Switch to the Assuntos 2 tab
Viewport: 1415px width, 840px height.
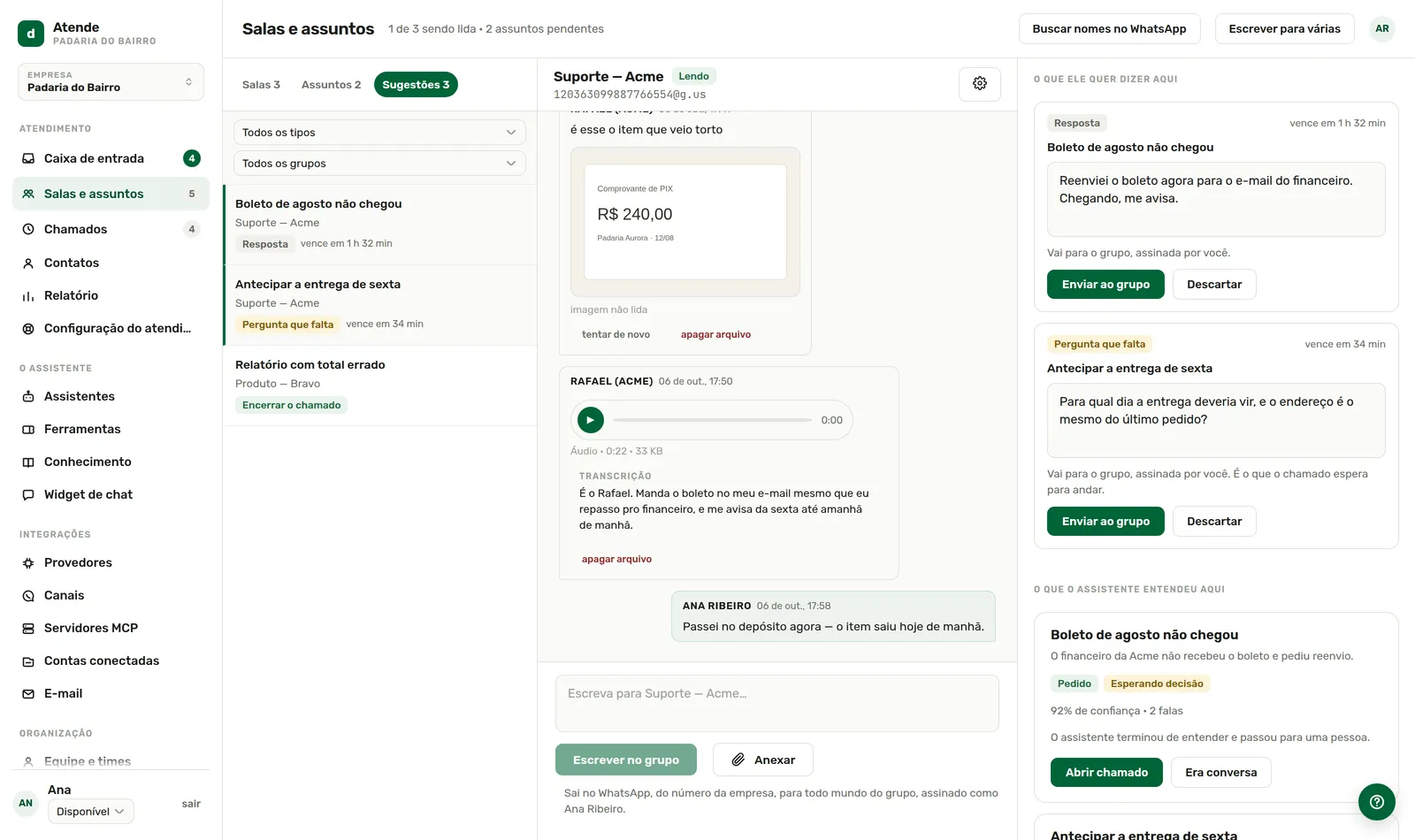tap(331, 85)
